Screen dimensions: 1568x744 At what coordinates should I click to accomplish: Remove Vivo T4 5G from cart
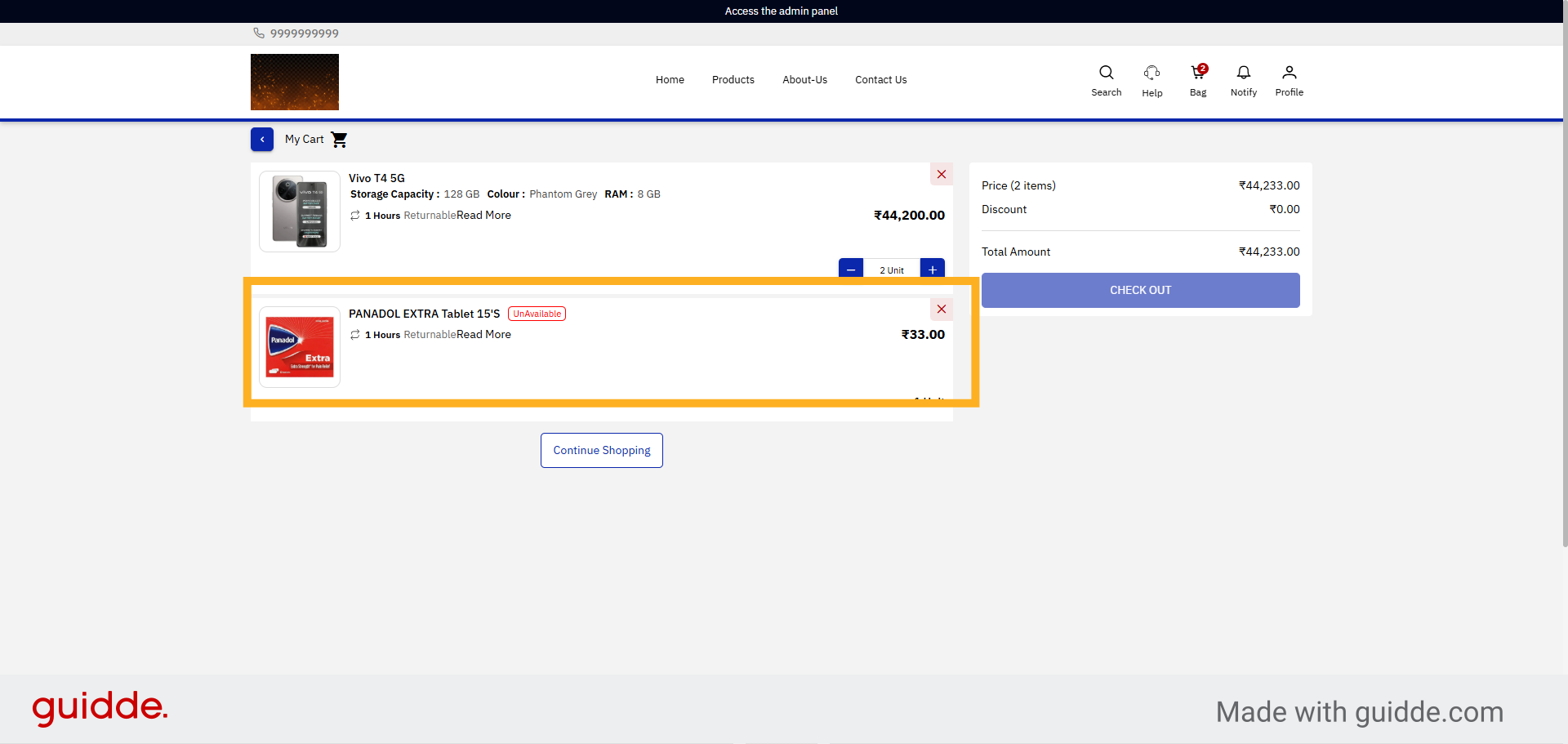(941, 175)
